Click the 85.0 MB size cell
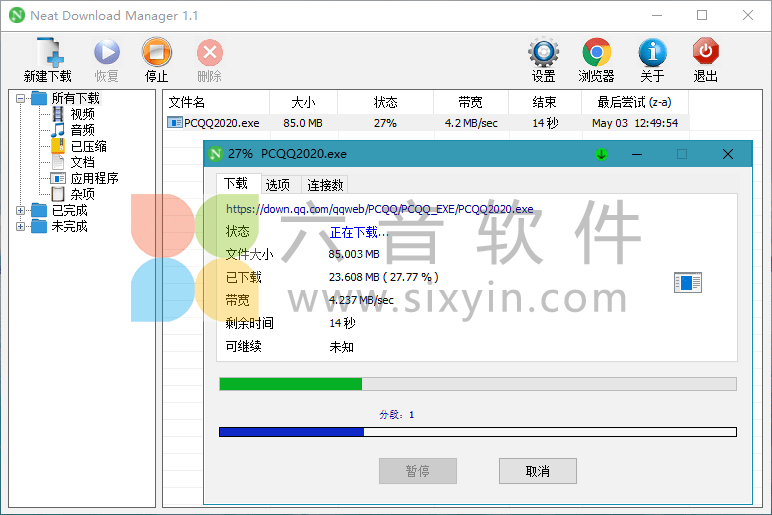The width and height of the screenshot is (772, 515). [x=303, y=123]
